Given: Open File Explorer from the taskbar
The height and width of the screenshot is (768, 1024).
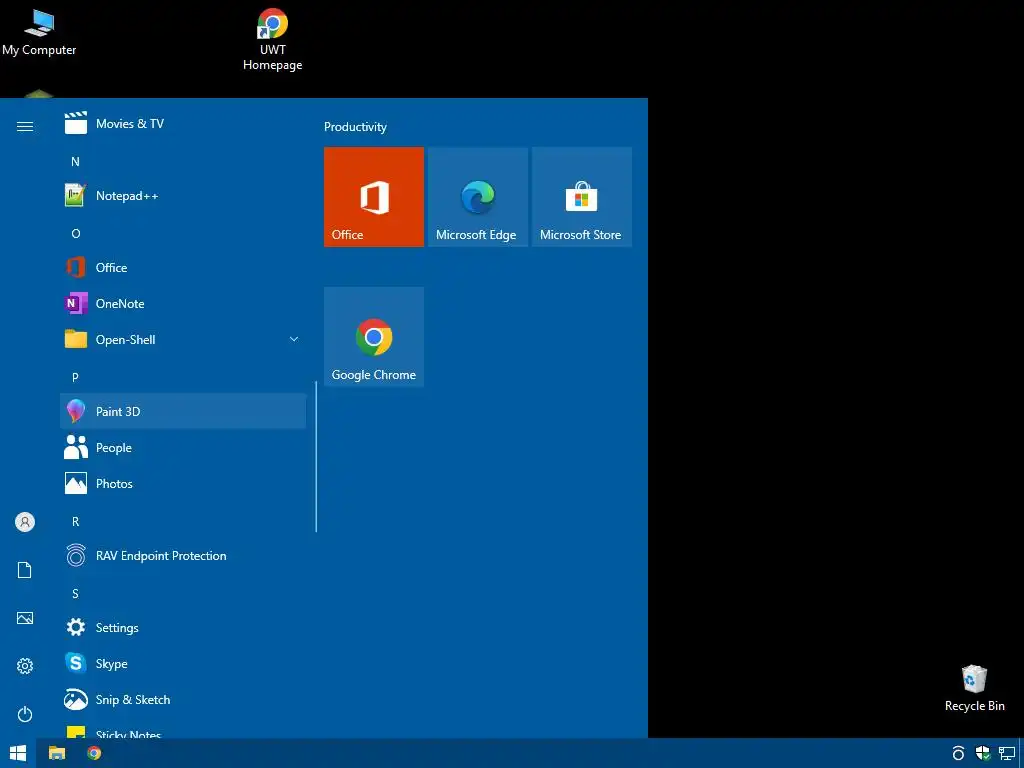Looking at the screenshot, I should click(57, 753).
